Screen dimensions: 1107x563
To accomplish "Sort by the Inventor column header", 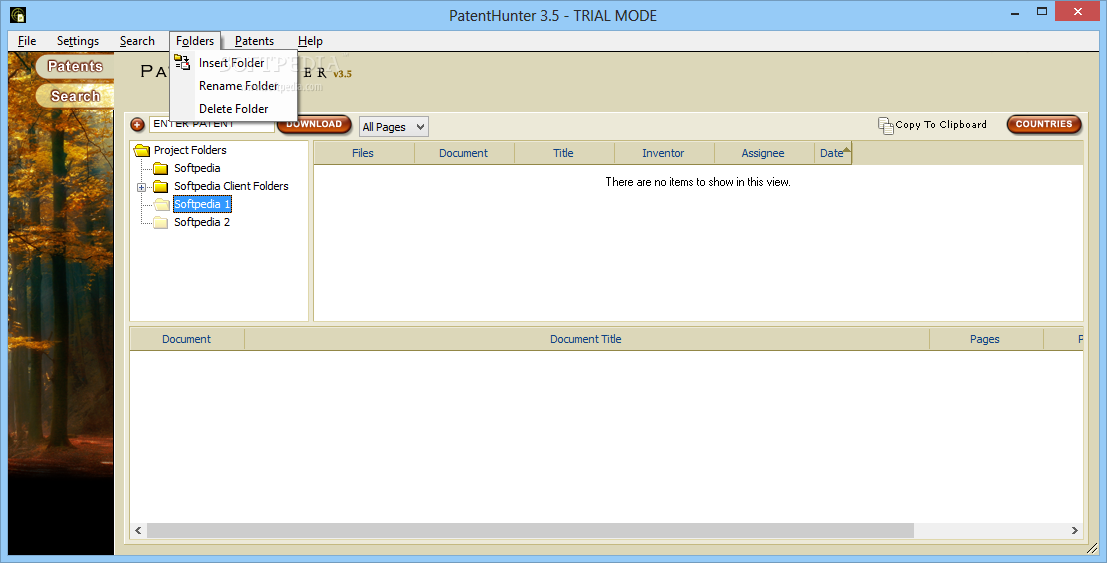I will coord(663,153).
